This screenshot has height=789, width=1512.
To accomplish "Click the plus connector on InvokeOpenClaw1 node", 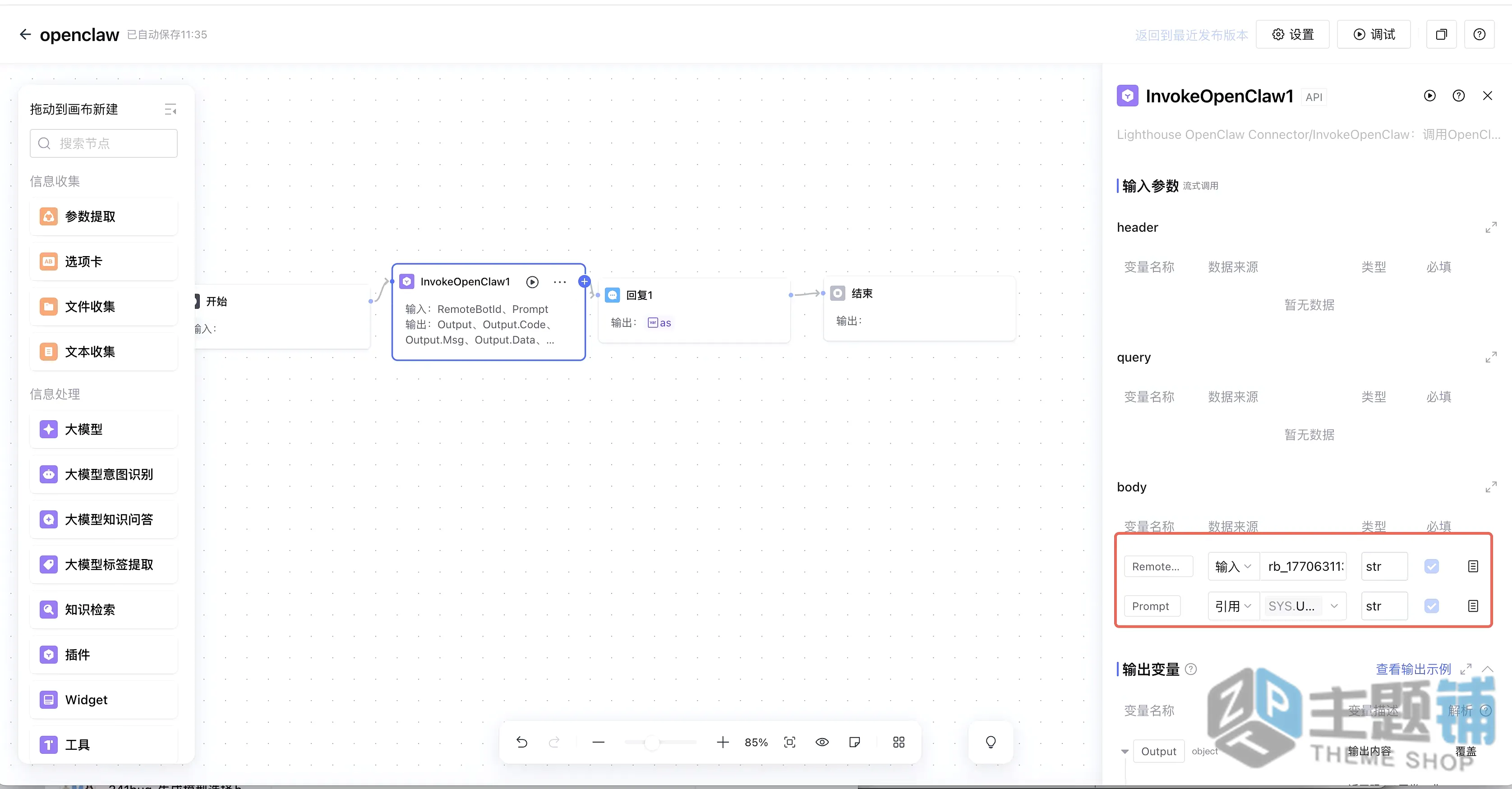I will pyautogui.click(x=584, y=282).
